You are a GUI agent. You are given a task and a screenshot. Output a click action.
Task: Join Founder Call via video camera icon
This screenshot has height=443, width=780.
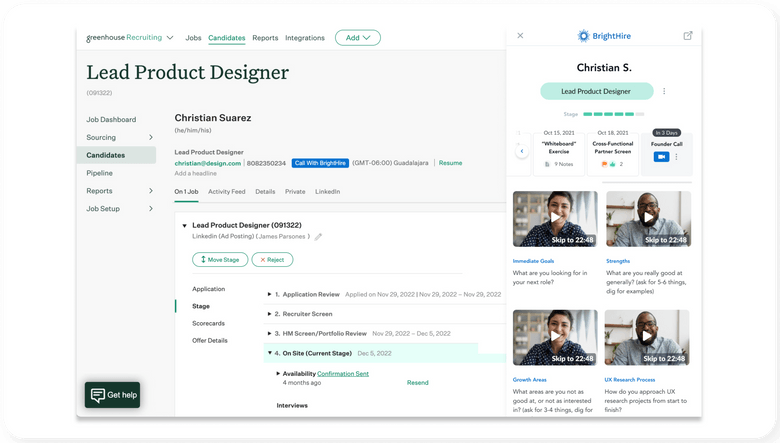(661, 157)
